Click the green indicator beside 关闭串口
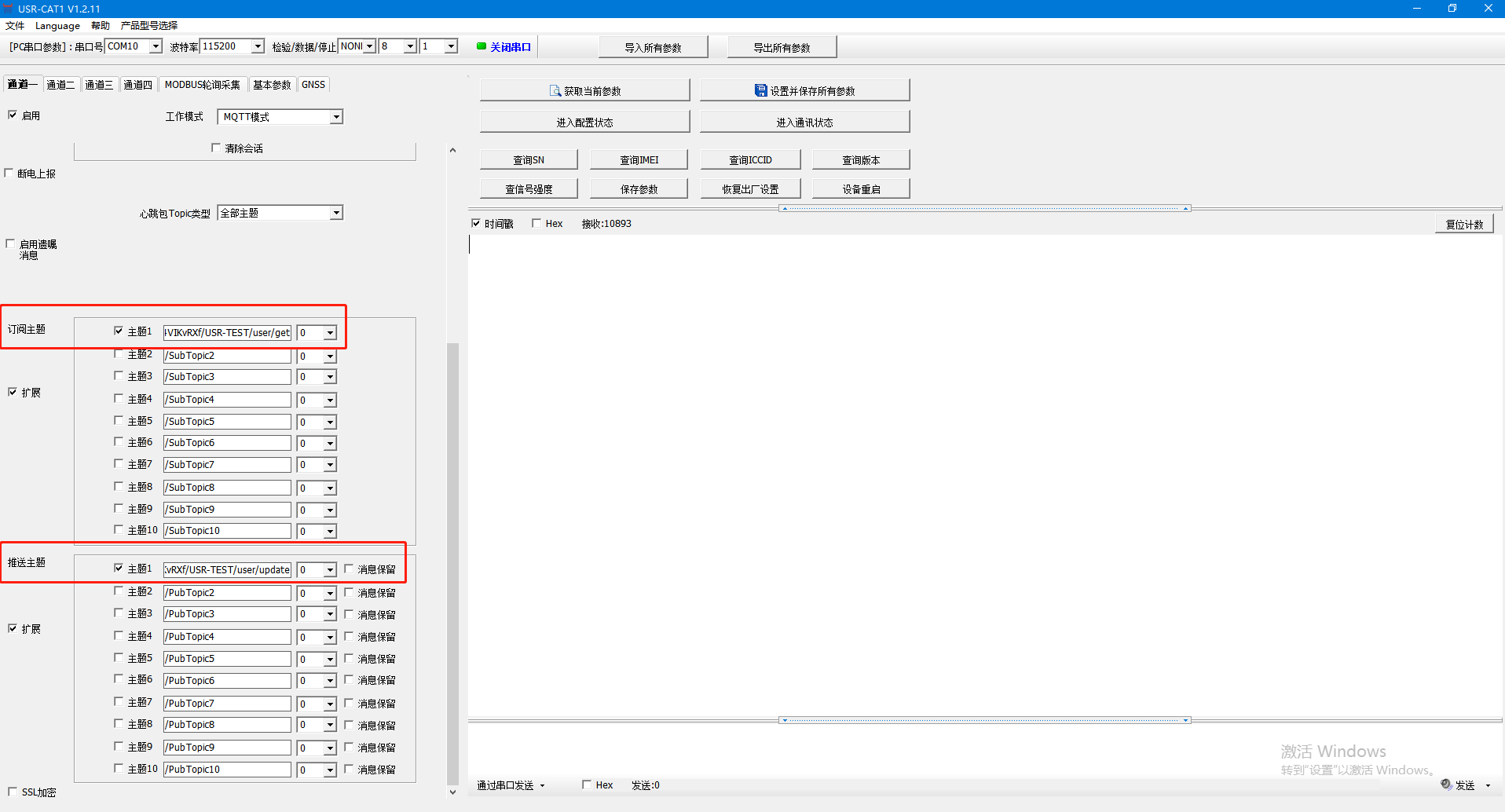Screen dimensions: 1505x812 tap(482, 46)
